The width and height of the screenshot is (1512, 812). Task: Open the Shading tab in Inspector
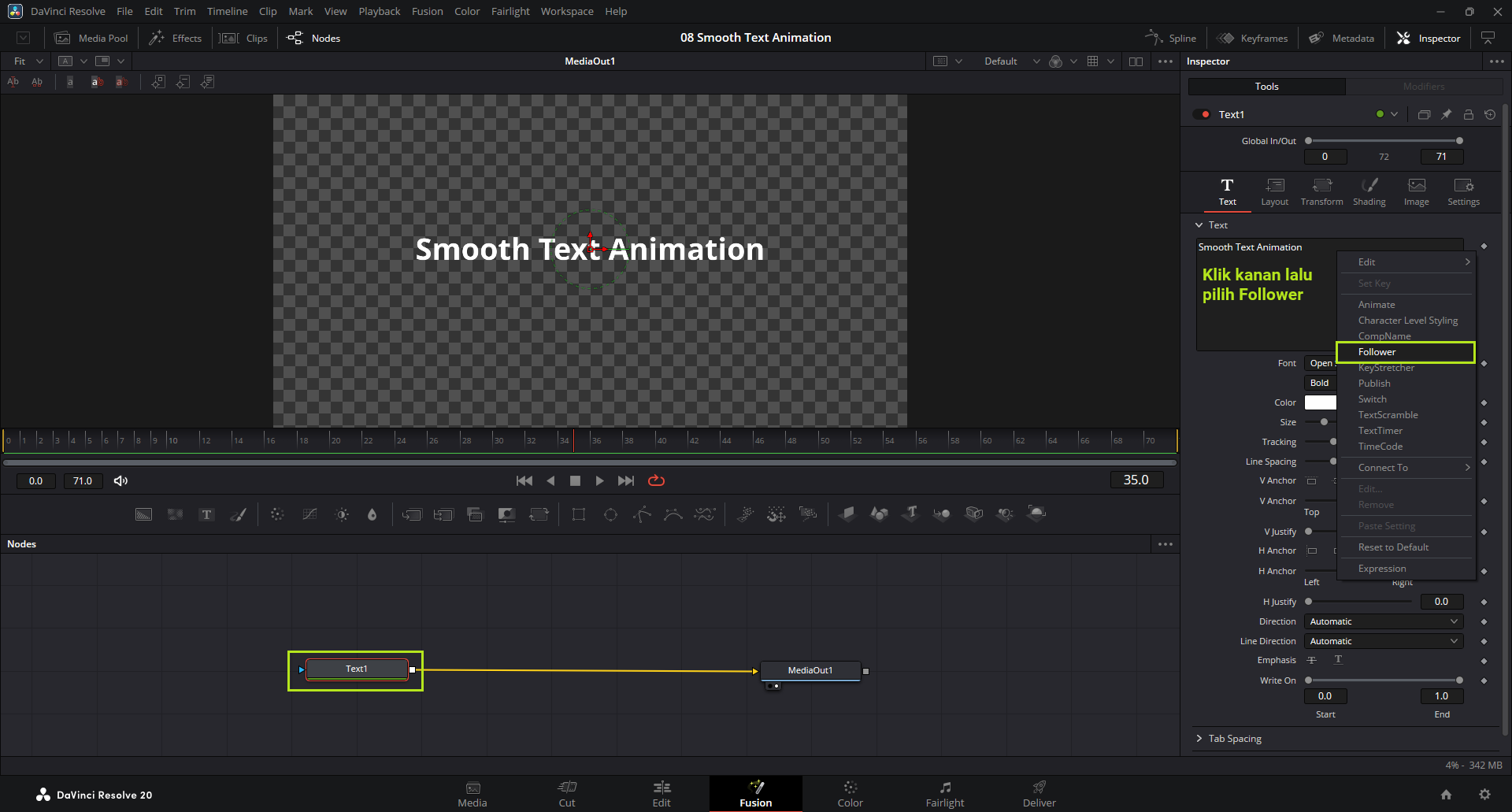[x=1369, y=191]
